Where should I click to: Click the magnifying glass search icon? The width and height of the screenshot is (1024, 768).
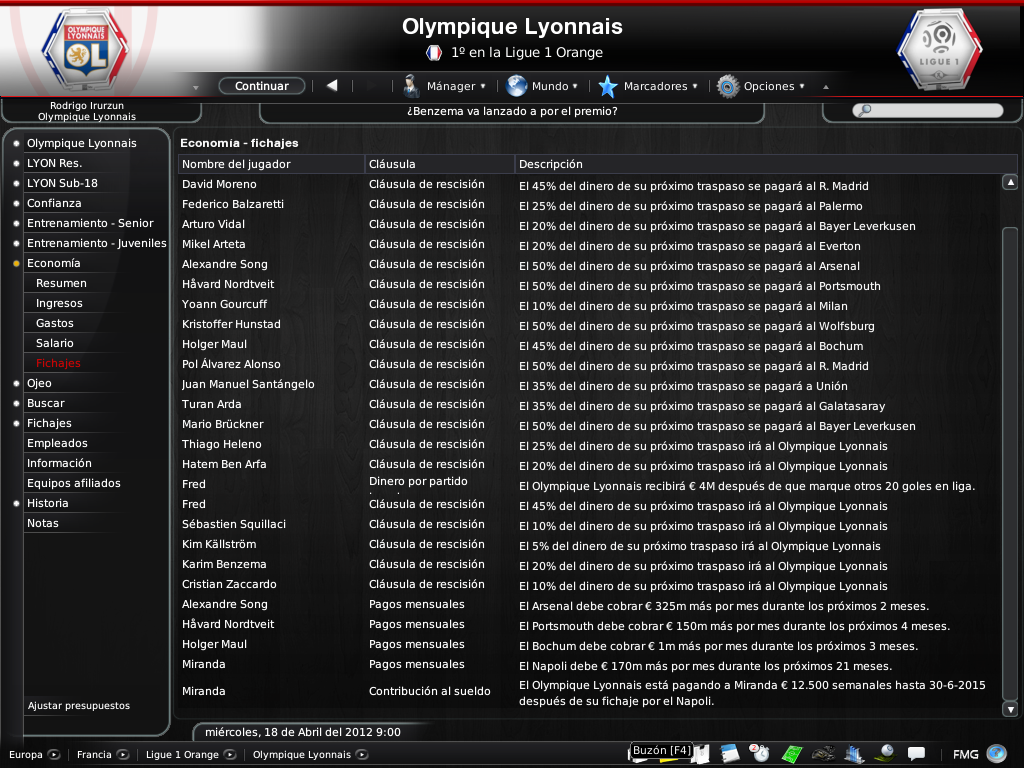point(864,110)
